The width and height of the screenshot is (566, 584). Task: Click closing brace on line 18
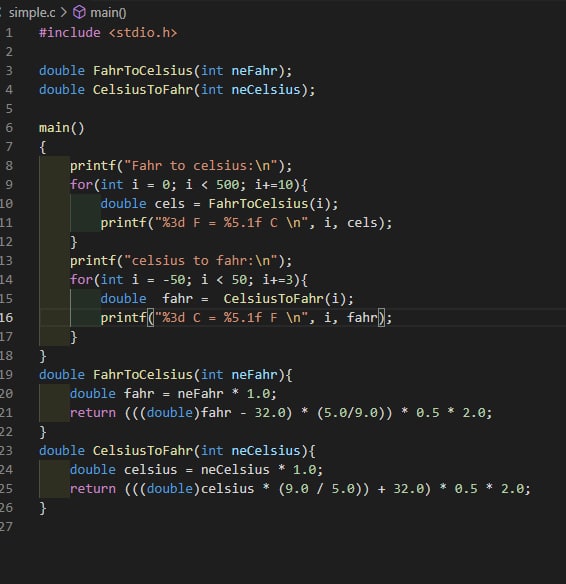[43, 356]
